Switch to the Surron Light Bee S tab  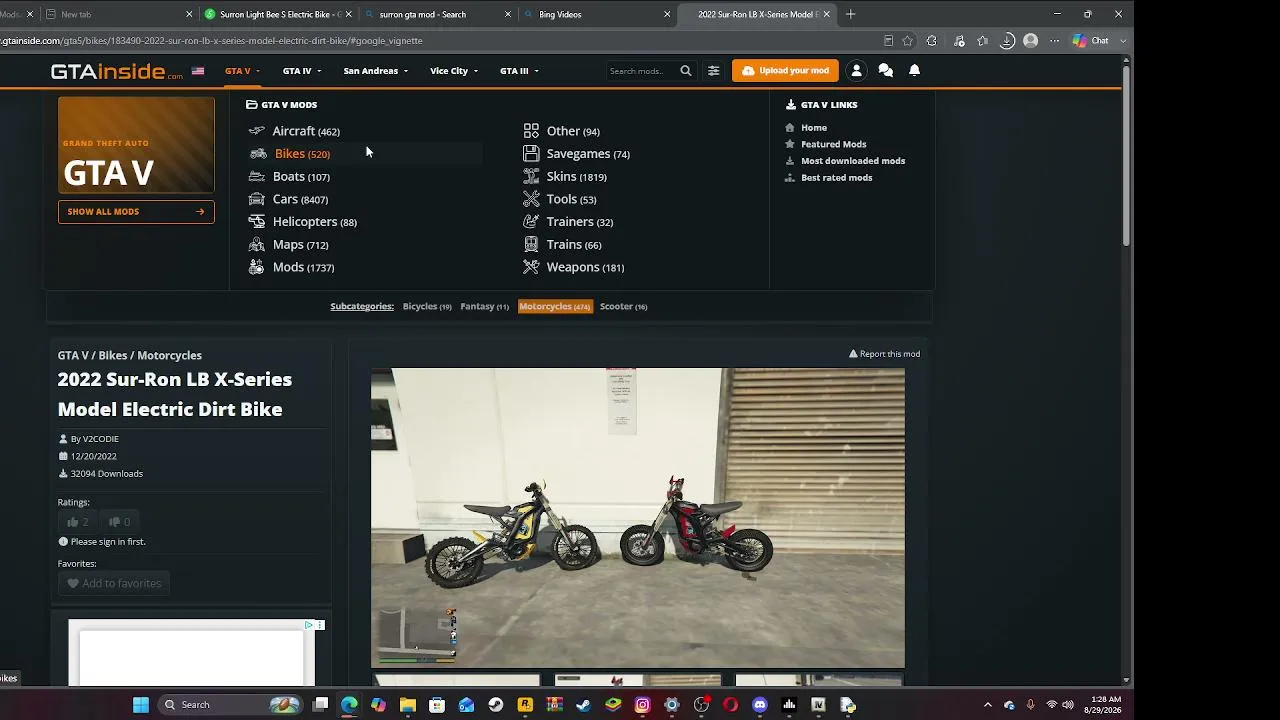[277, 14]
